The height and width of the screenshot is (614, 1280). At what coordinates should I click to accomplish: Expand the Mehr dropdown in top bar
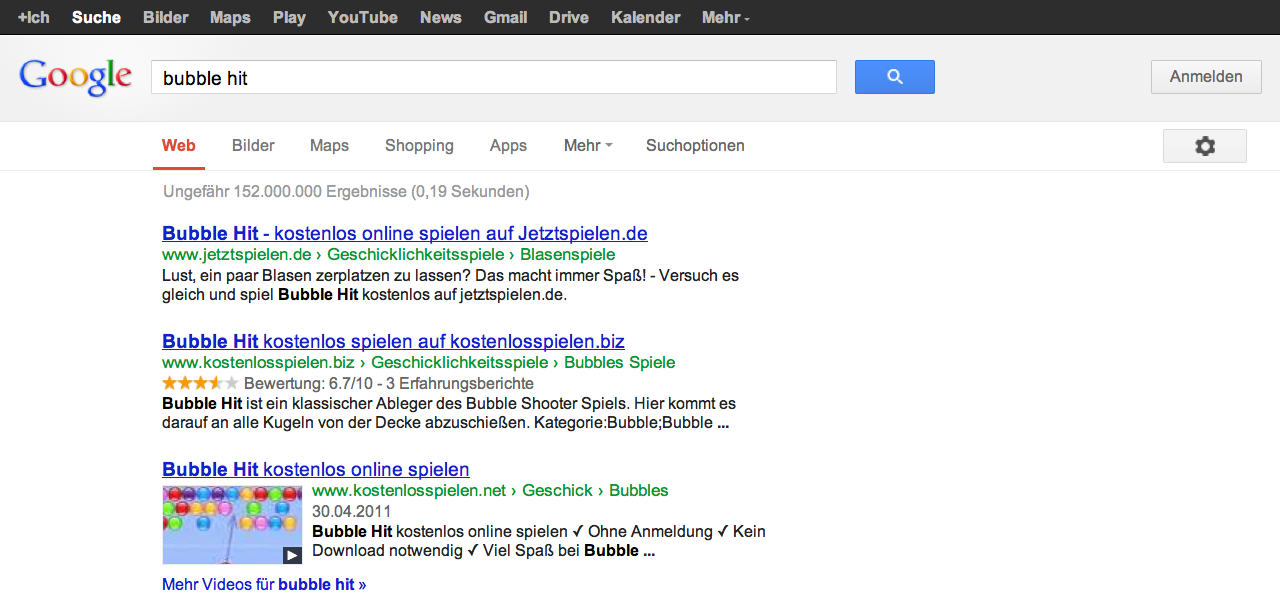tap(725, 17)
